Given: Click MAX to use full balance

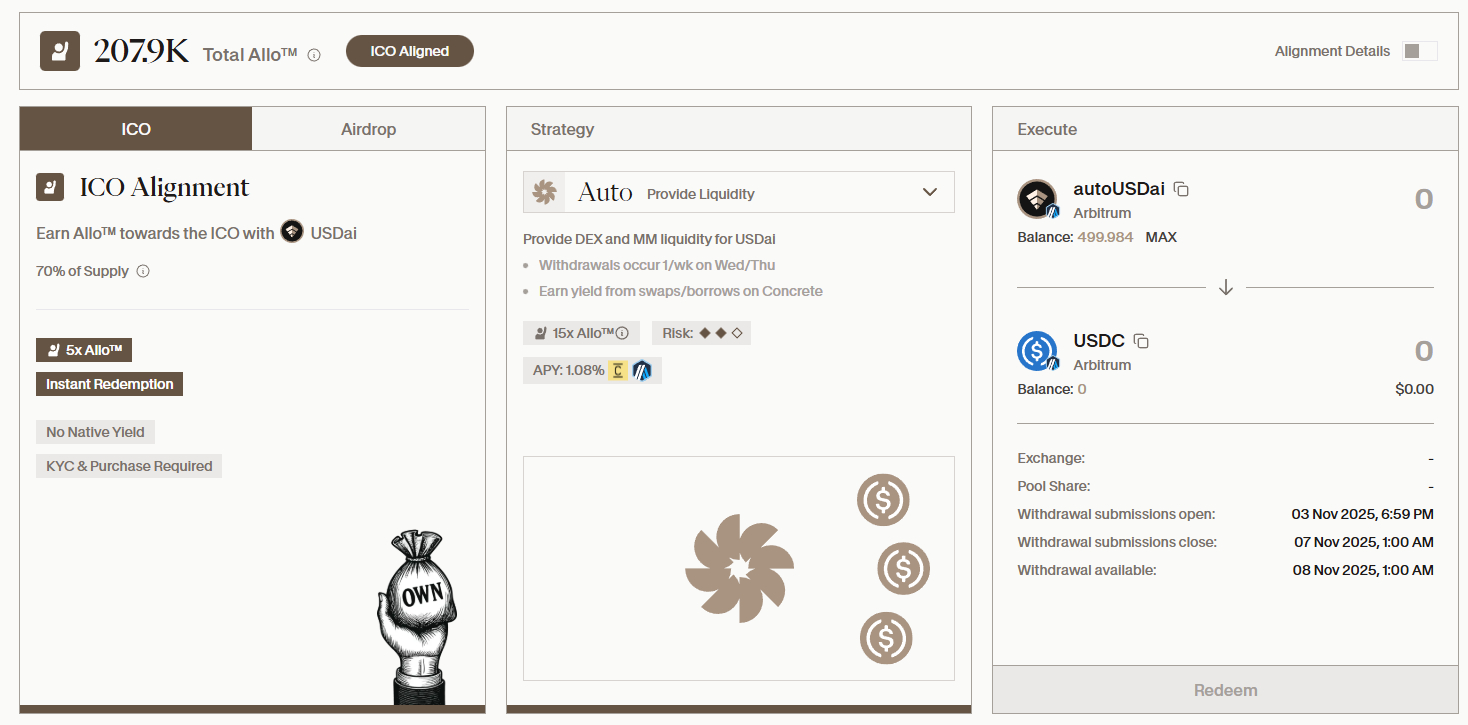Looking at the screenshot, I should pos(1161,237).
